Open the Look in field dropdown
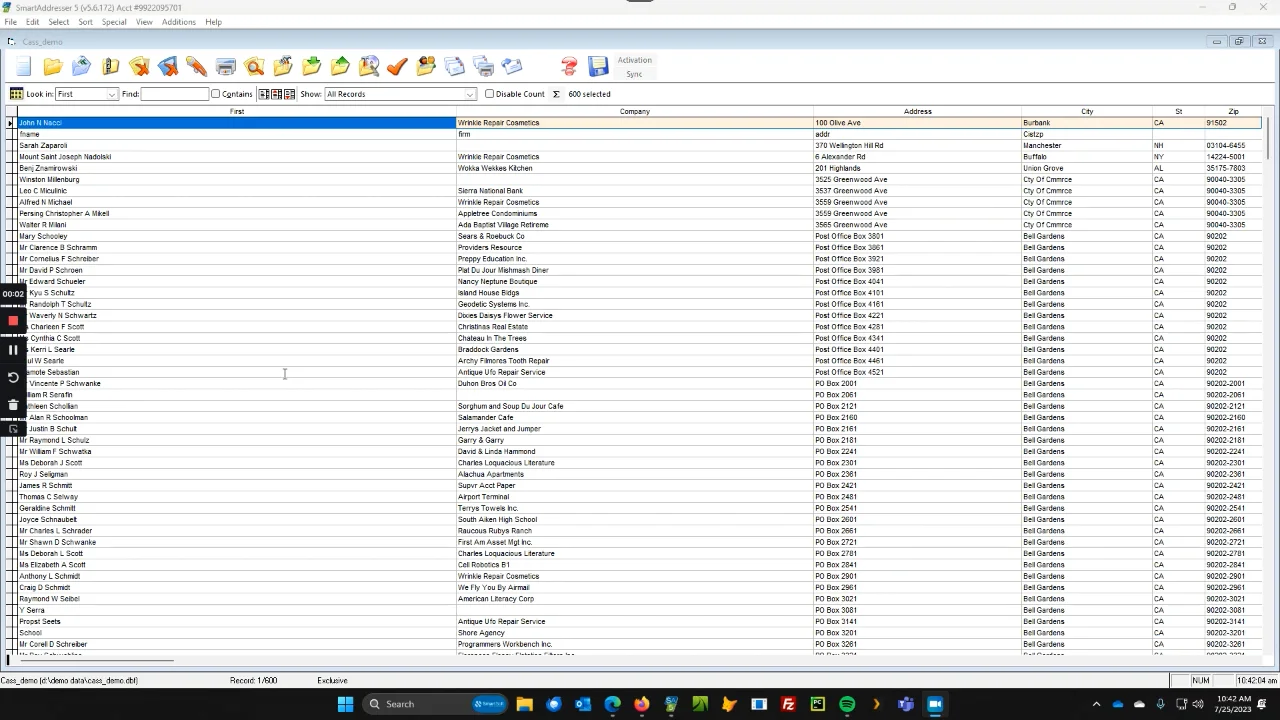Screen dimensions: 1280x720 pos(112,94)
